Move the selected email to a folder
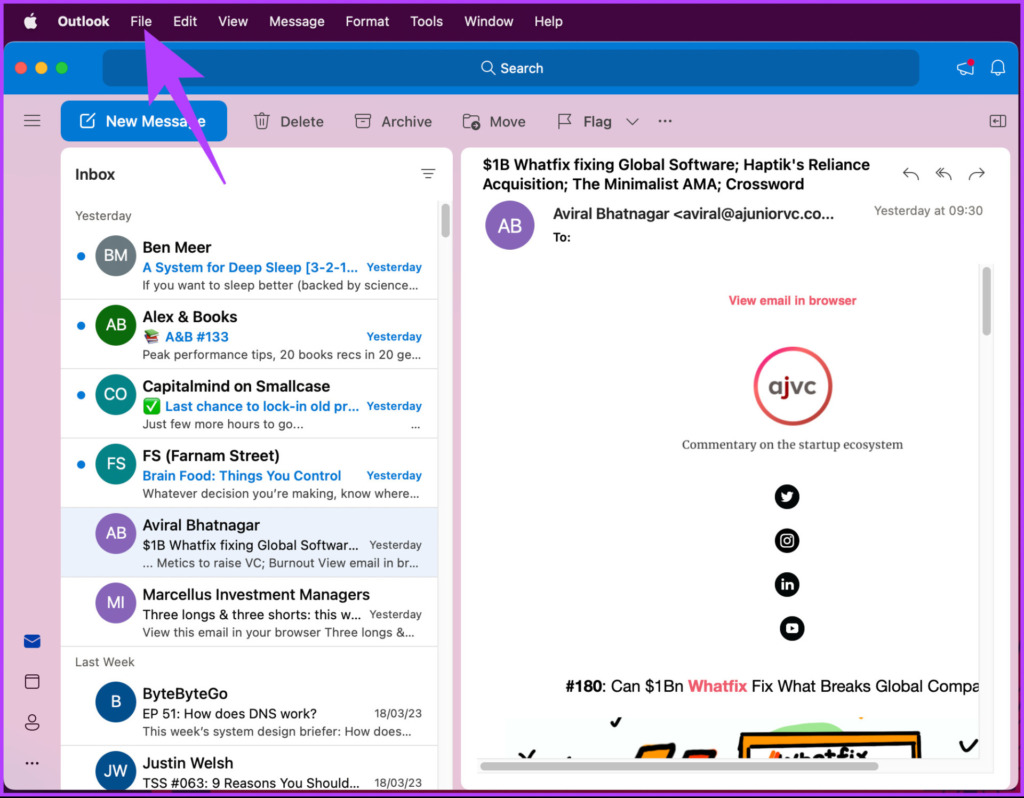 click(x=494, y=121)
